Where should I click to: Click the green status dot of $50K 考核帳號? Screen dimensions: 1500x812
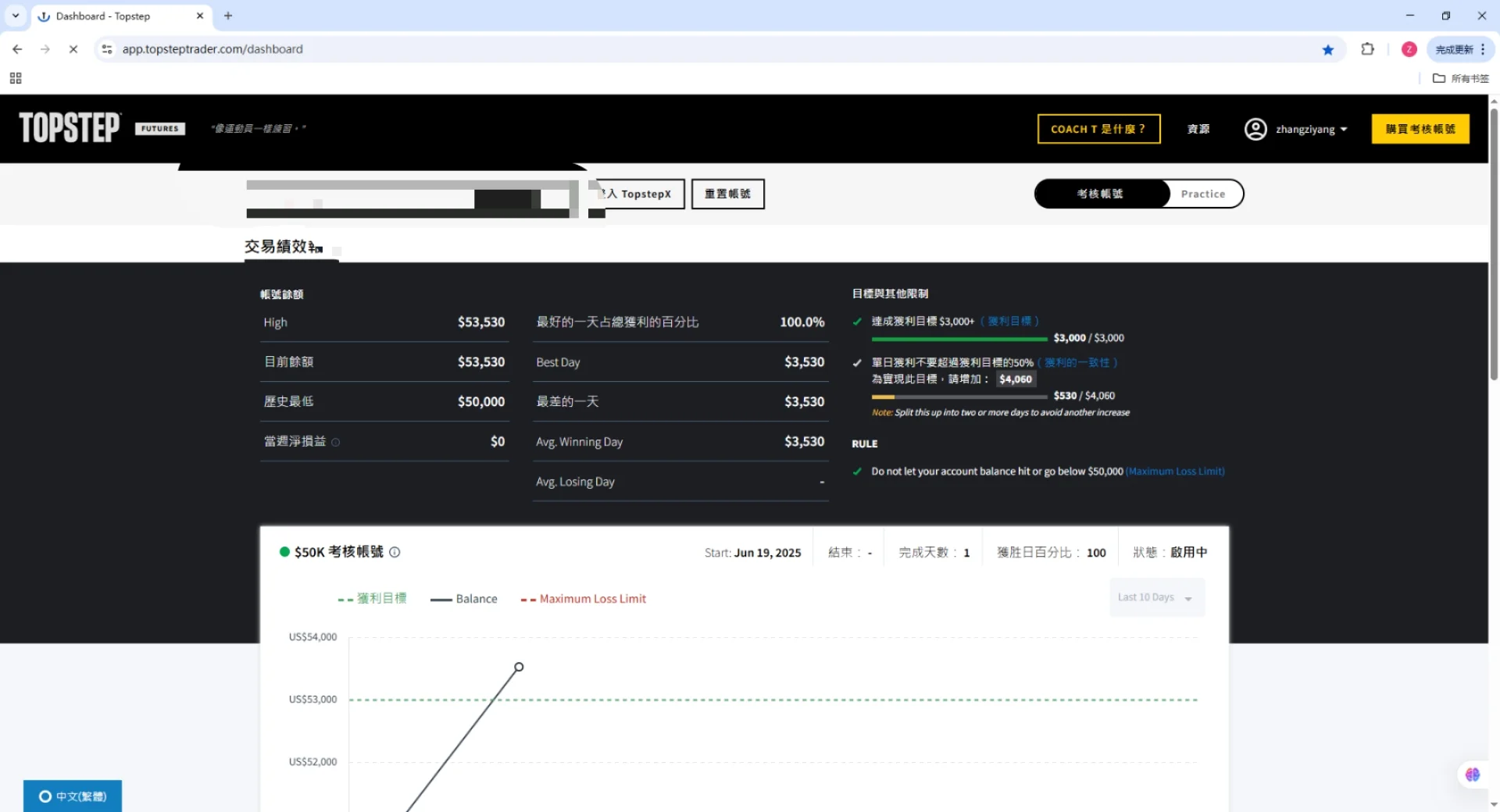tap(284, 551)
